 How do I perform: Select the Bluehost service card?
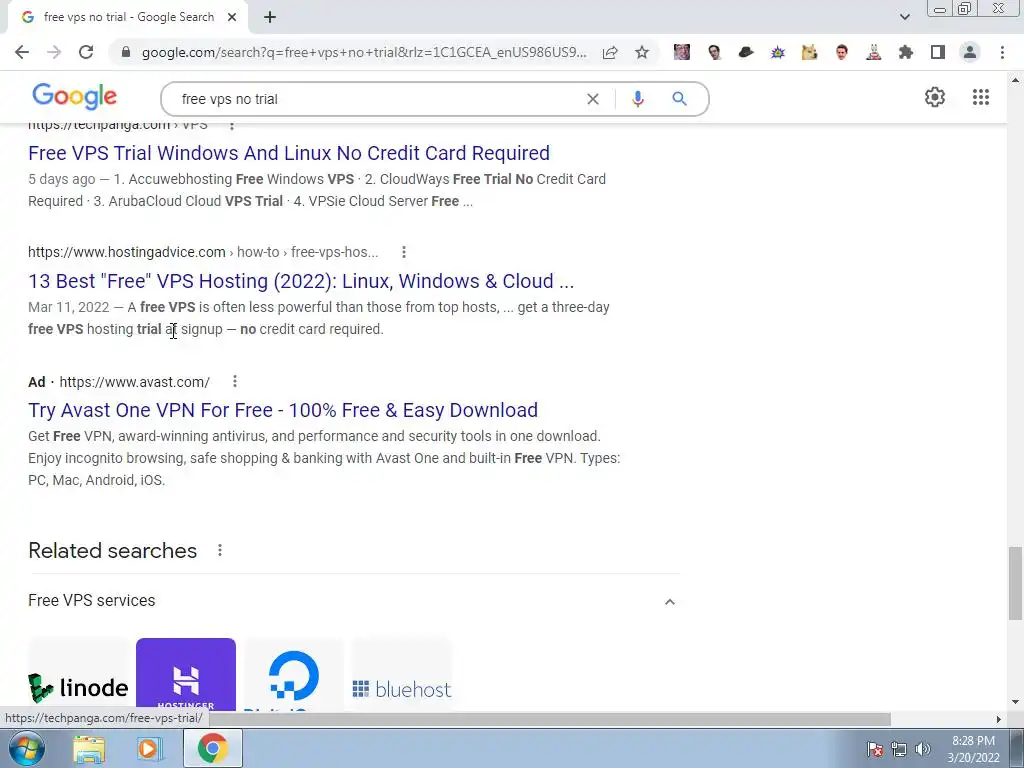[x=401, y=674]
